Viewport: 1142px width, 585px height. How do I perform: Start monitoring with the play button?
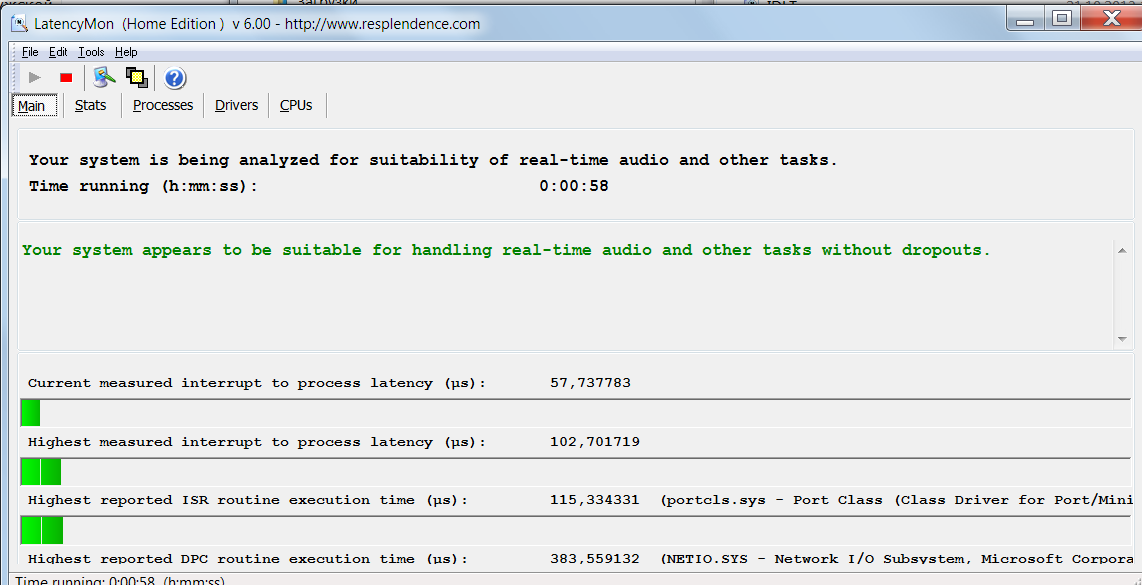pyautogui.click(x=34, y=77)
